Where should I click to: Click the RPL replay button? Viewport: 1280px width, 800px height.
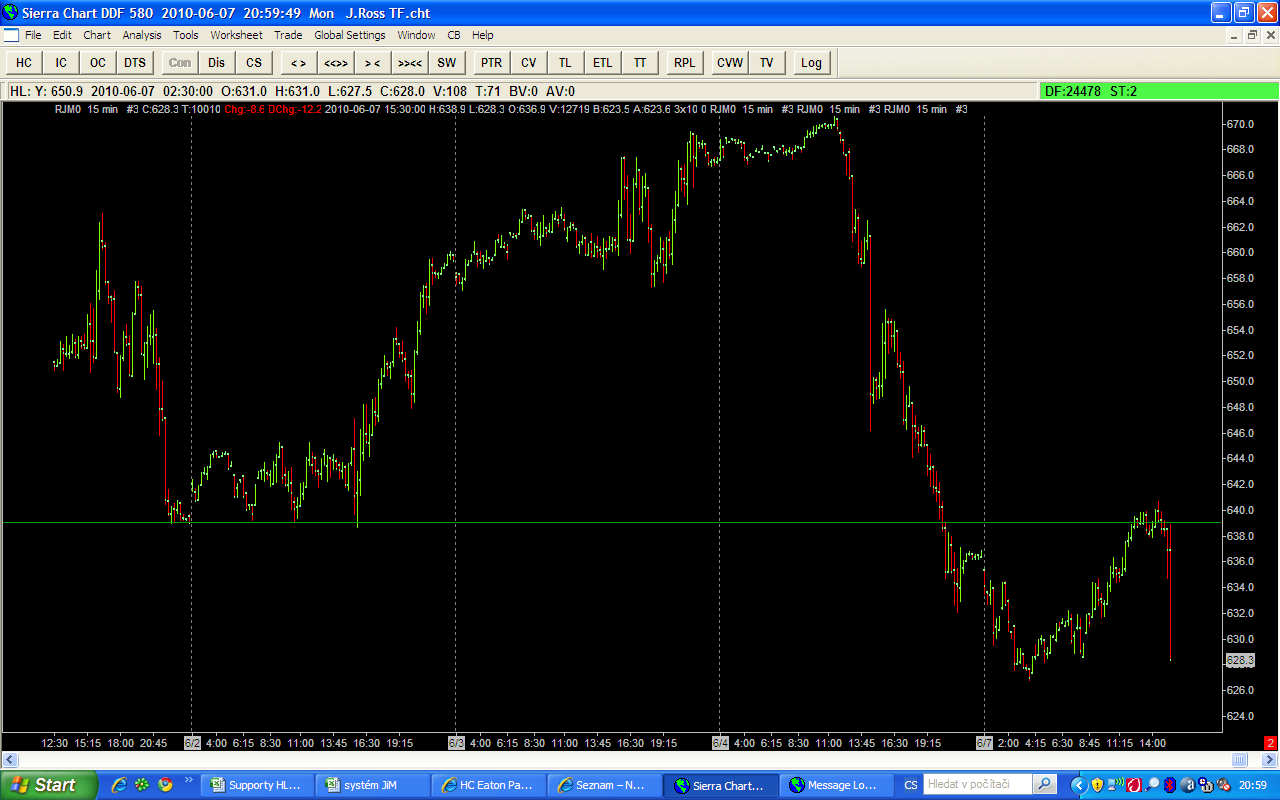pos(684,62)
